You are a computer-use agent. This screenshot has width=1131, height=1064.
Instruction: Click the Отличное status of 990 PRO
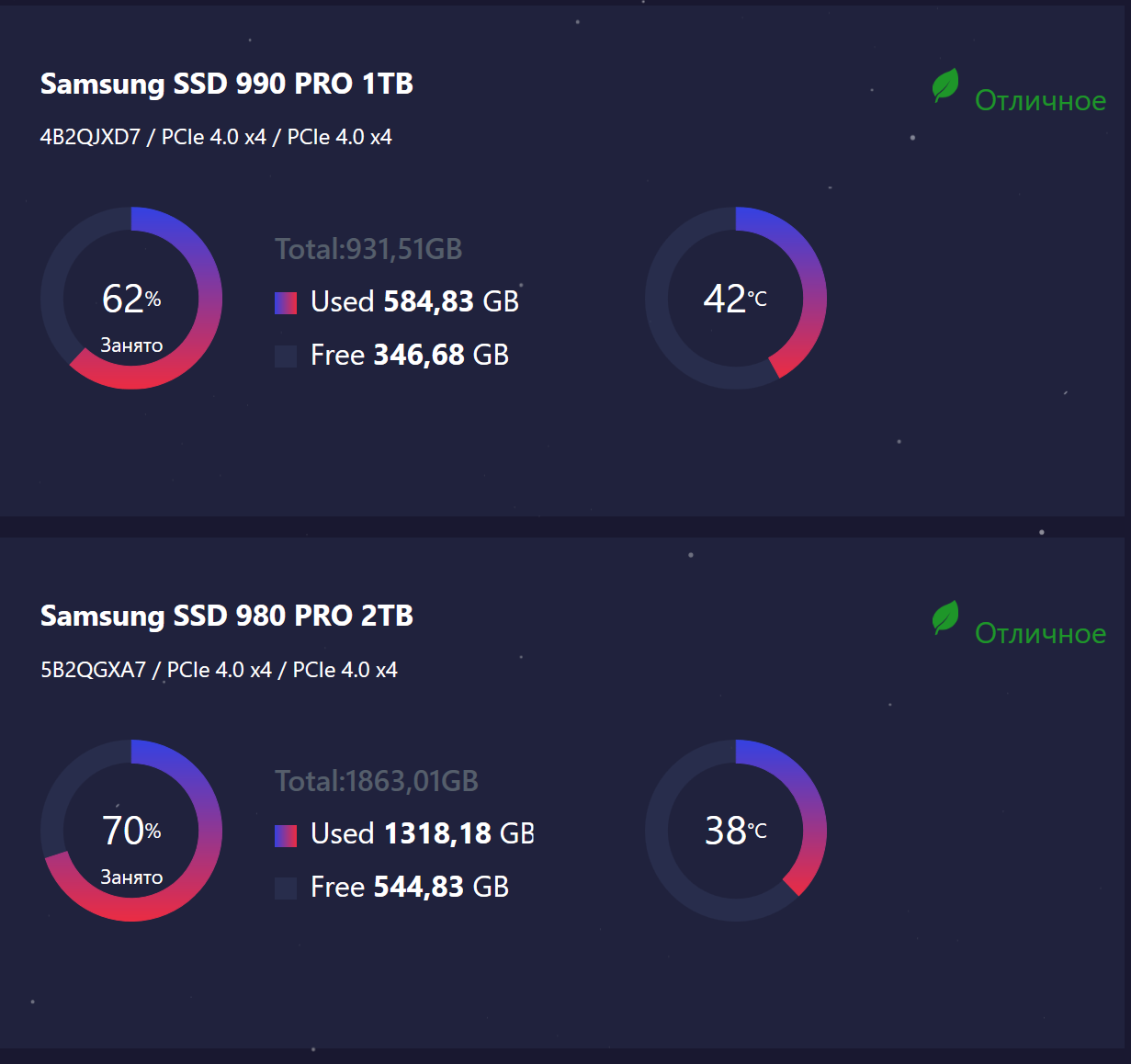click(1040, 100)
